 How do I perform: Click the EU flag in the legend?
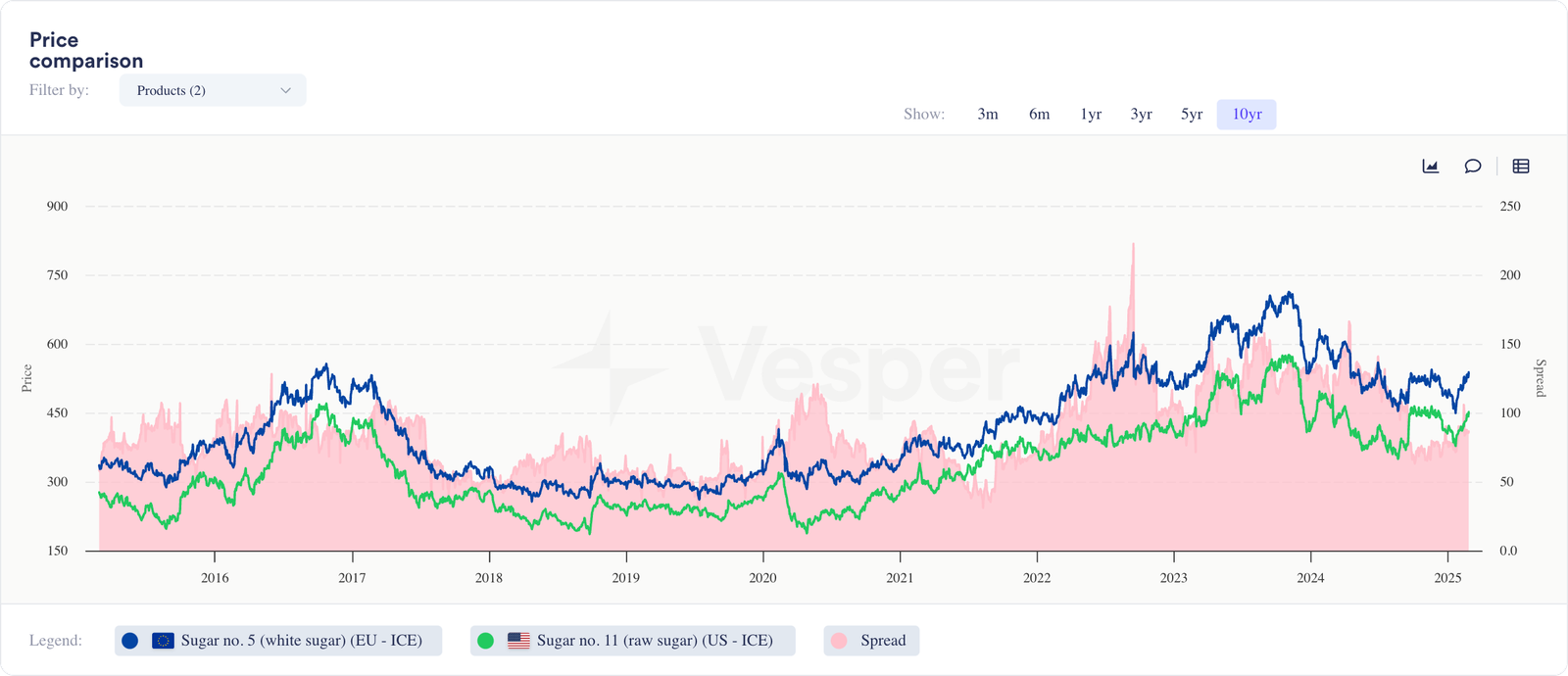click(x=162, y=640)
